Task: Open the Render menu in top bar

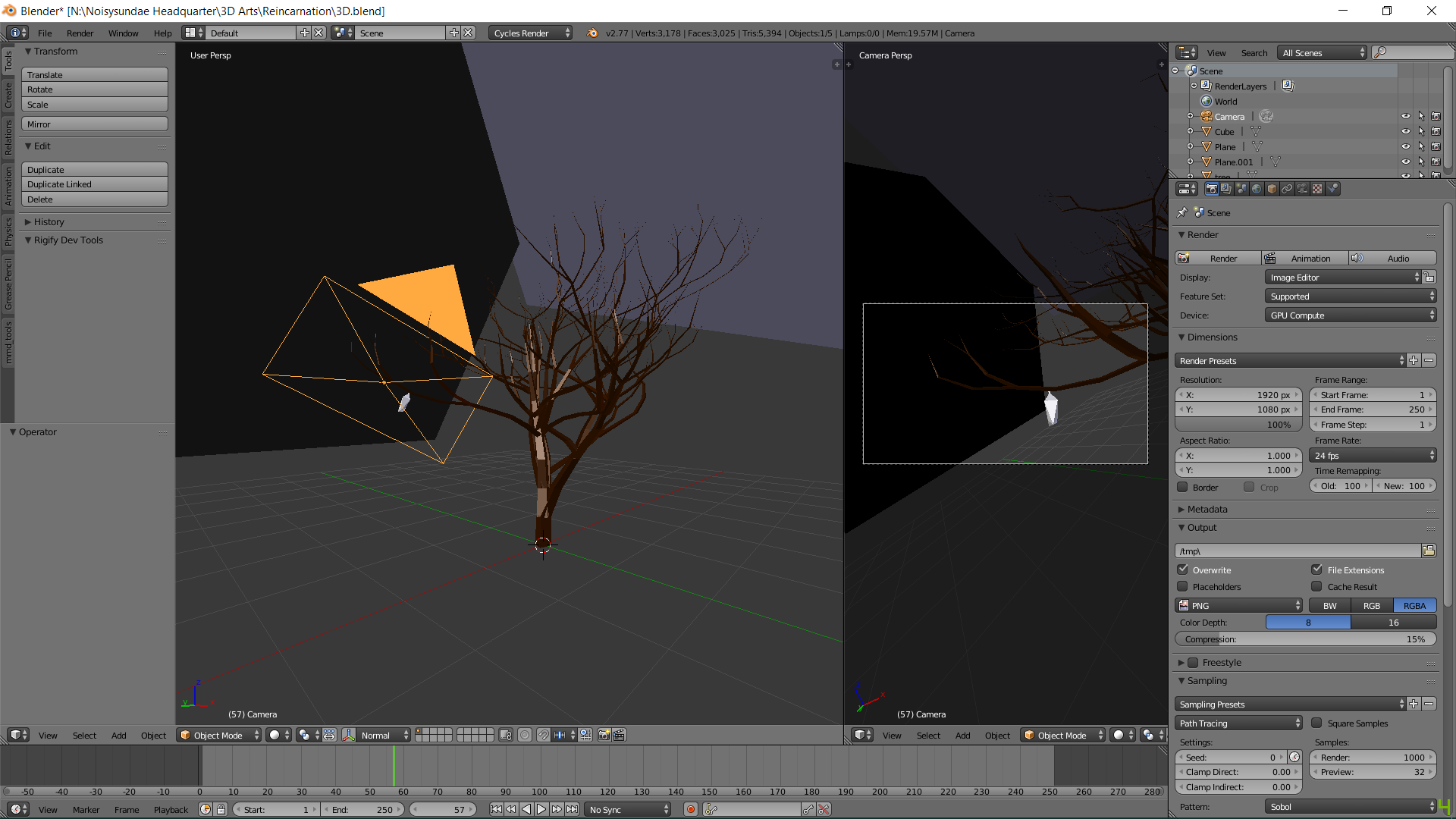Action: point(80,33)
